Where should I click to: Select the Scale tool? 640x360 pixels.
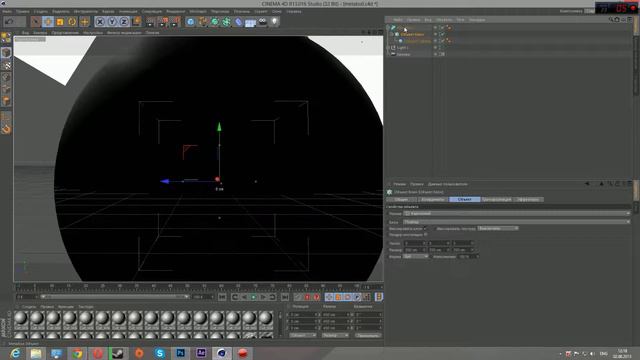click(x=60, y=21)
